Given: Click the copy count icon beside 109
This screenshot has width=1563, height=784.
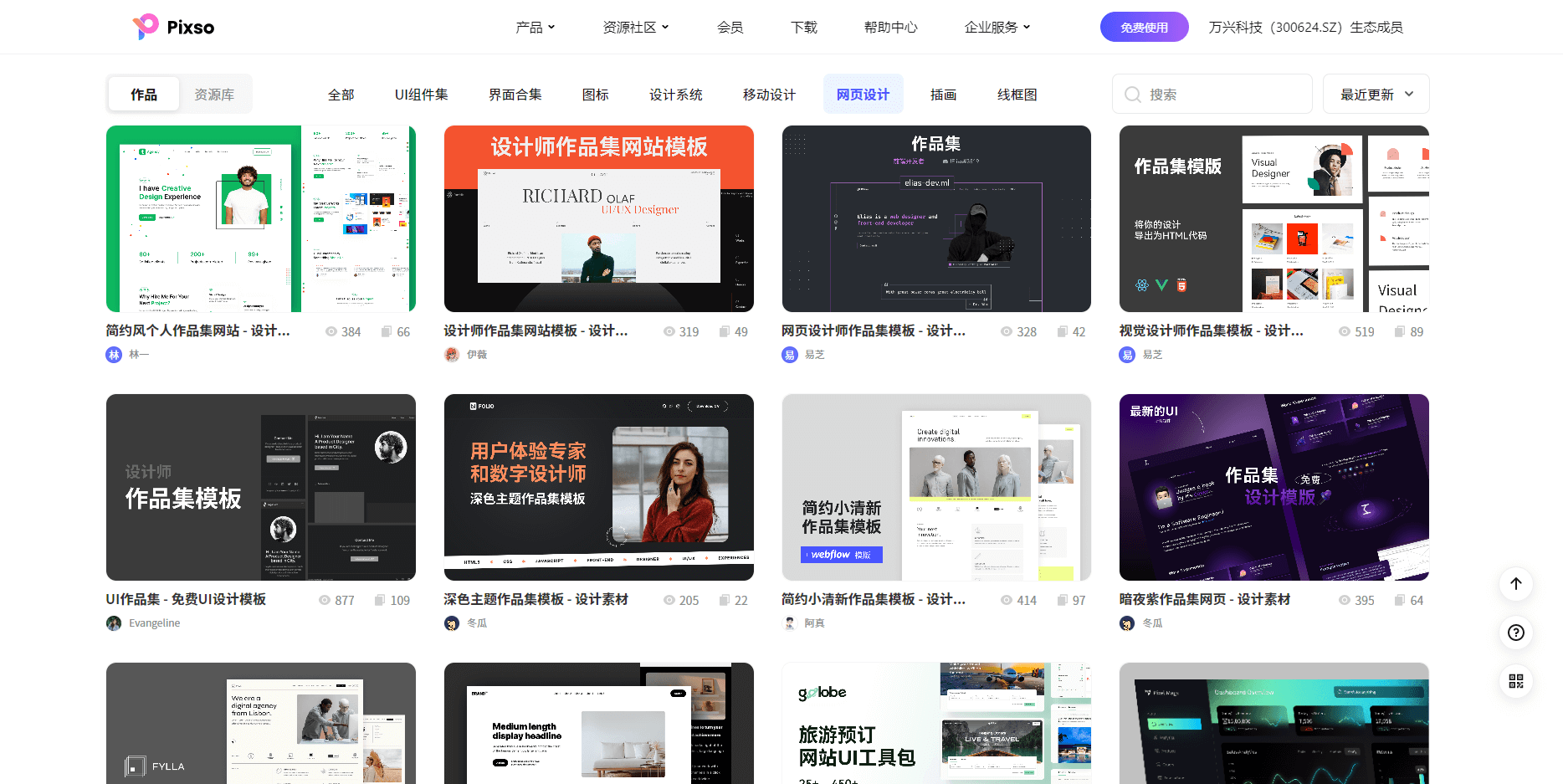Looking at the screenshot, I should click(x=380, y=601).
